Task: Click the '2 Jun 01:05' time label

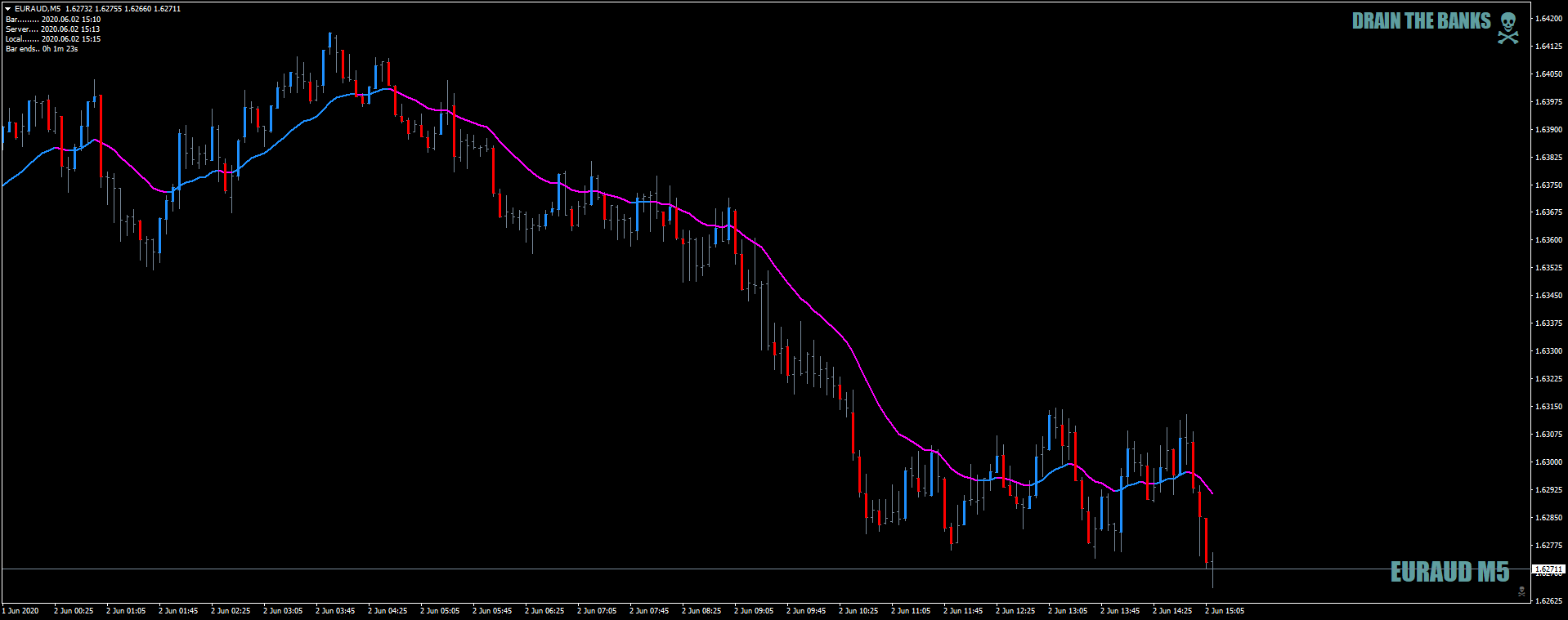Action: [x=126, y=610]
